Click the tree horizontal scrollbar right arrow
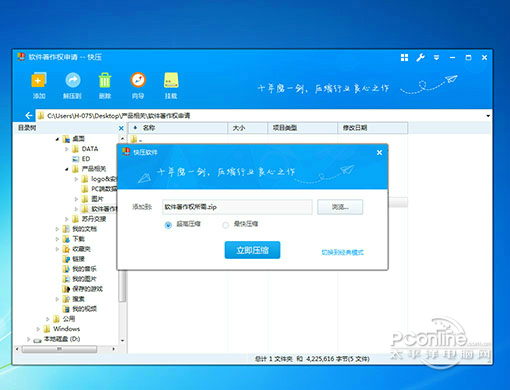Image resolution: width=510 pixels, height=390 pixels. (x=114, y=349)
